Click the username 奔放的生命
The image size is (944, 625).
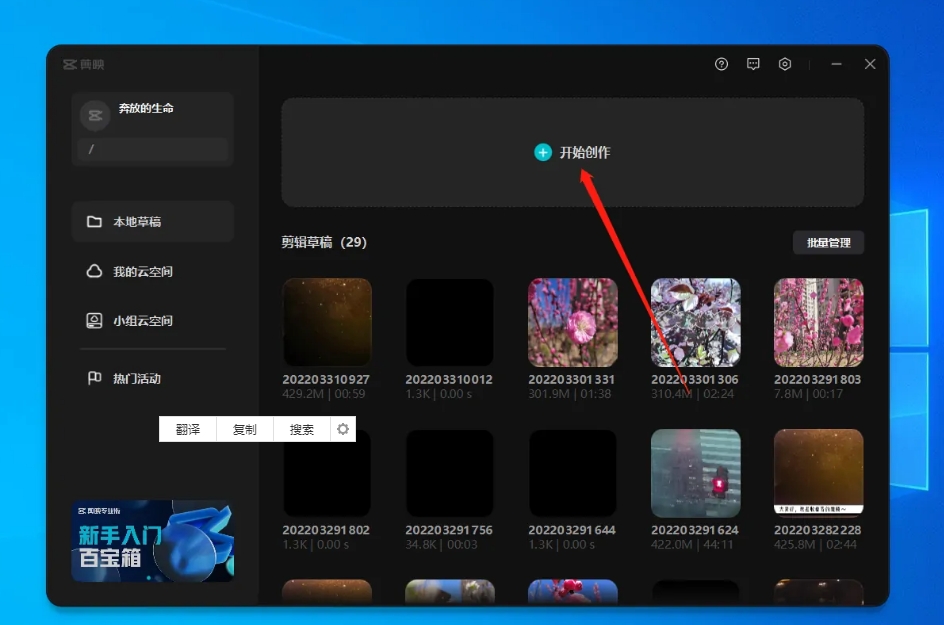coord(146,108)
